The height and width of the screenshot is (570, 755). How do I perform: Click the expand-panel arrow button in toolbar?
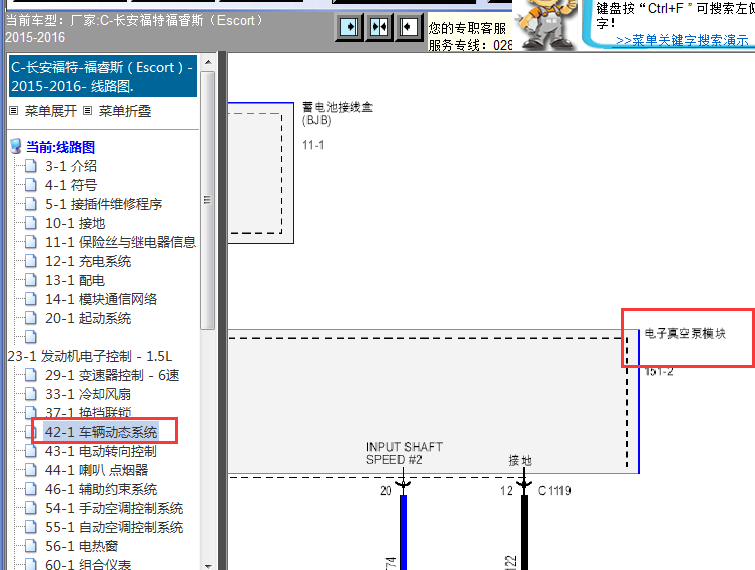click(x=350, y=27)
